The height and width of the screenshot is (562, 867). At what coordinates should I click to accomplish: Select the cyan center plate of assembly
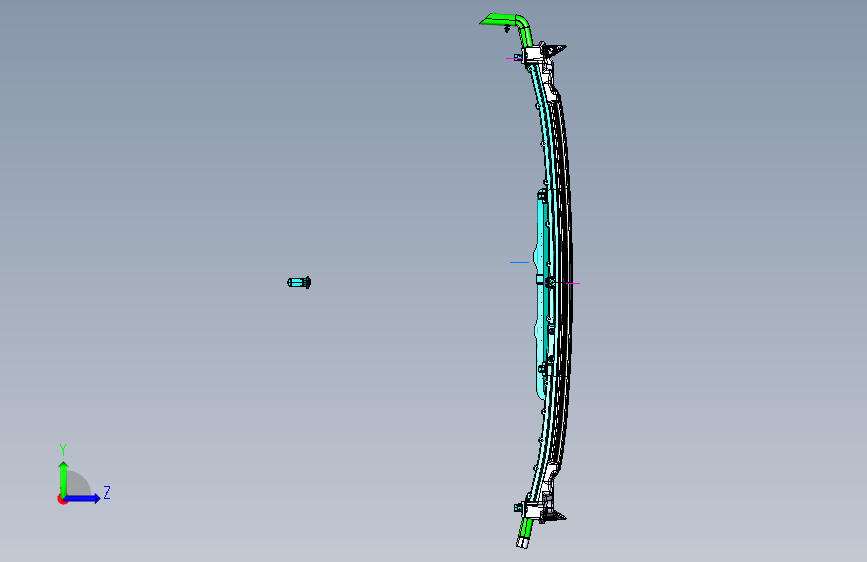pos(540,293)
